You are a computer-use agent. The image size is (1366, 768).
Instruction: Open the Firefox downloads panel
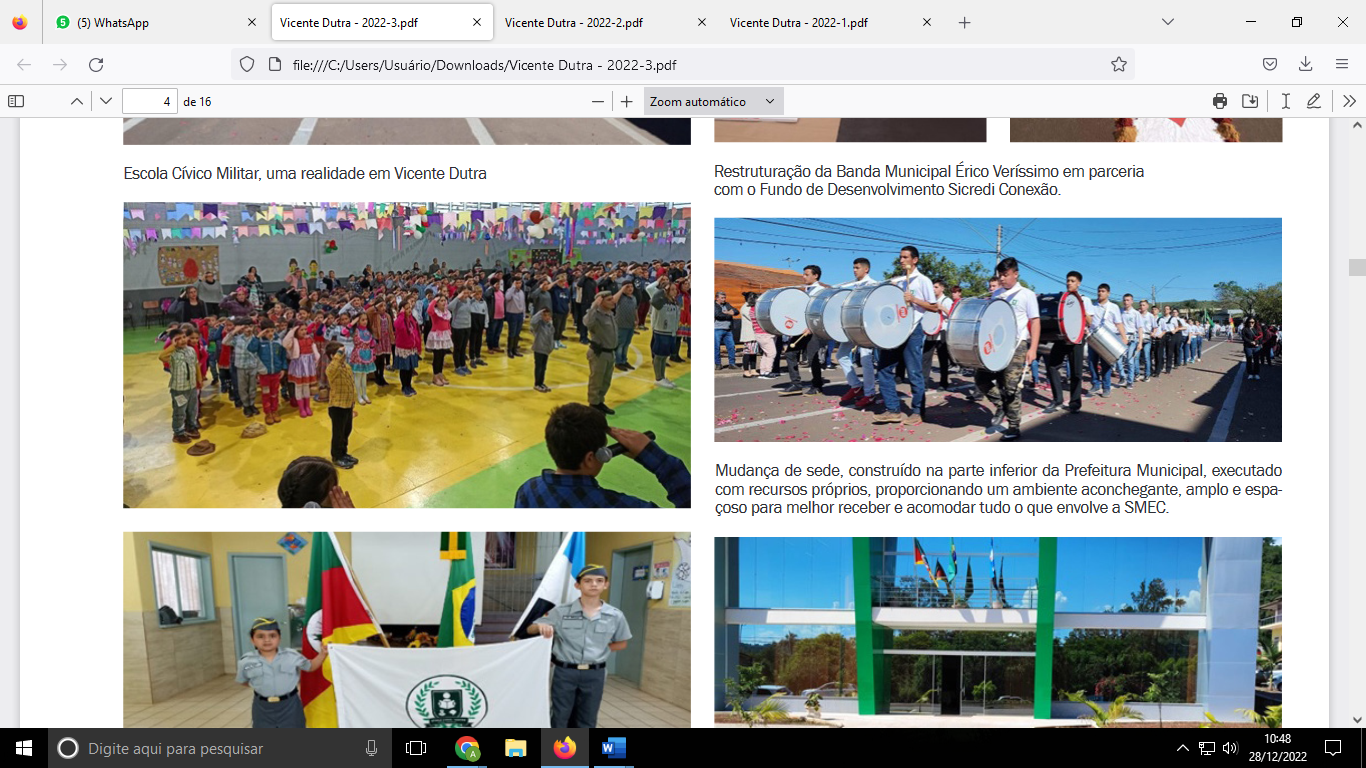tap(1305, 64)
